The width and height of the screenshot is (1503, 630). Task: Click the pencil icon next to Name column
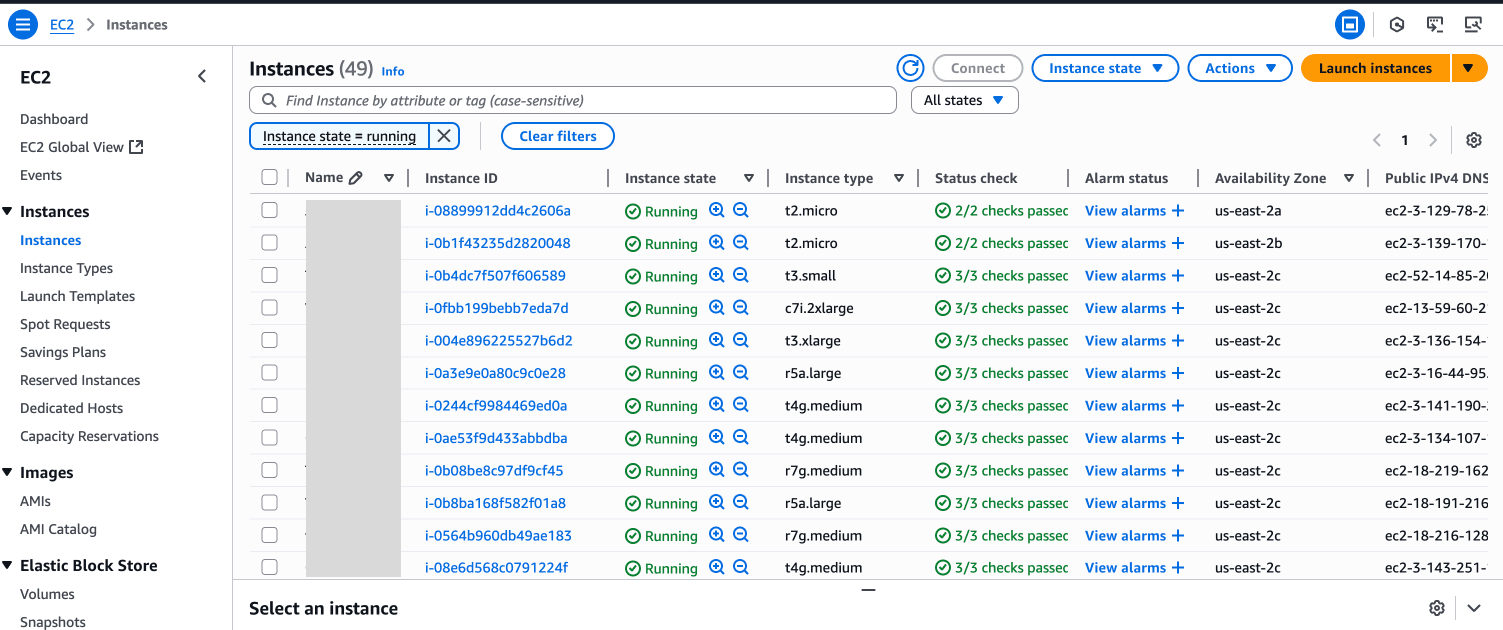point(357,177)
